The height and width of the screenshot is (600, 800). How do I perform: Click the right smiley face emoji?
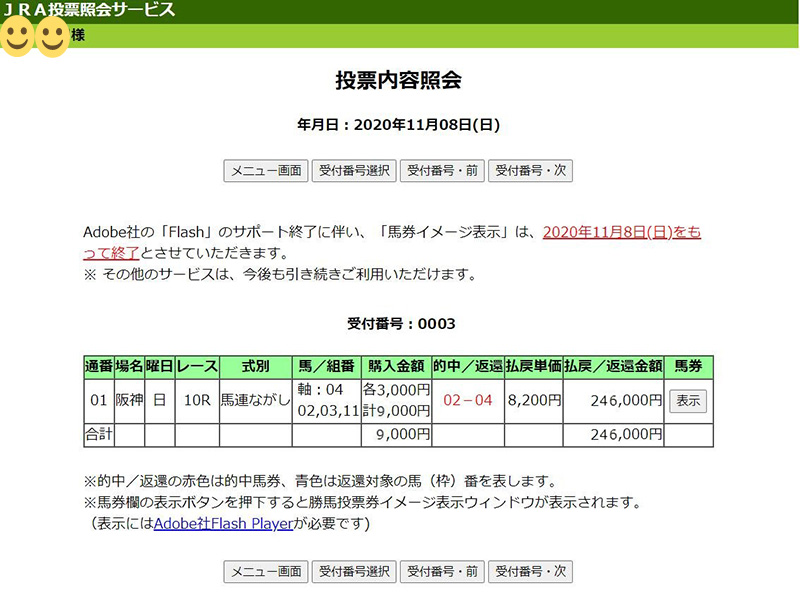coord(52,38)
